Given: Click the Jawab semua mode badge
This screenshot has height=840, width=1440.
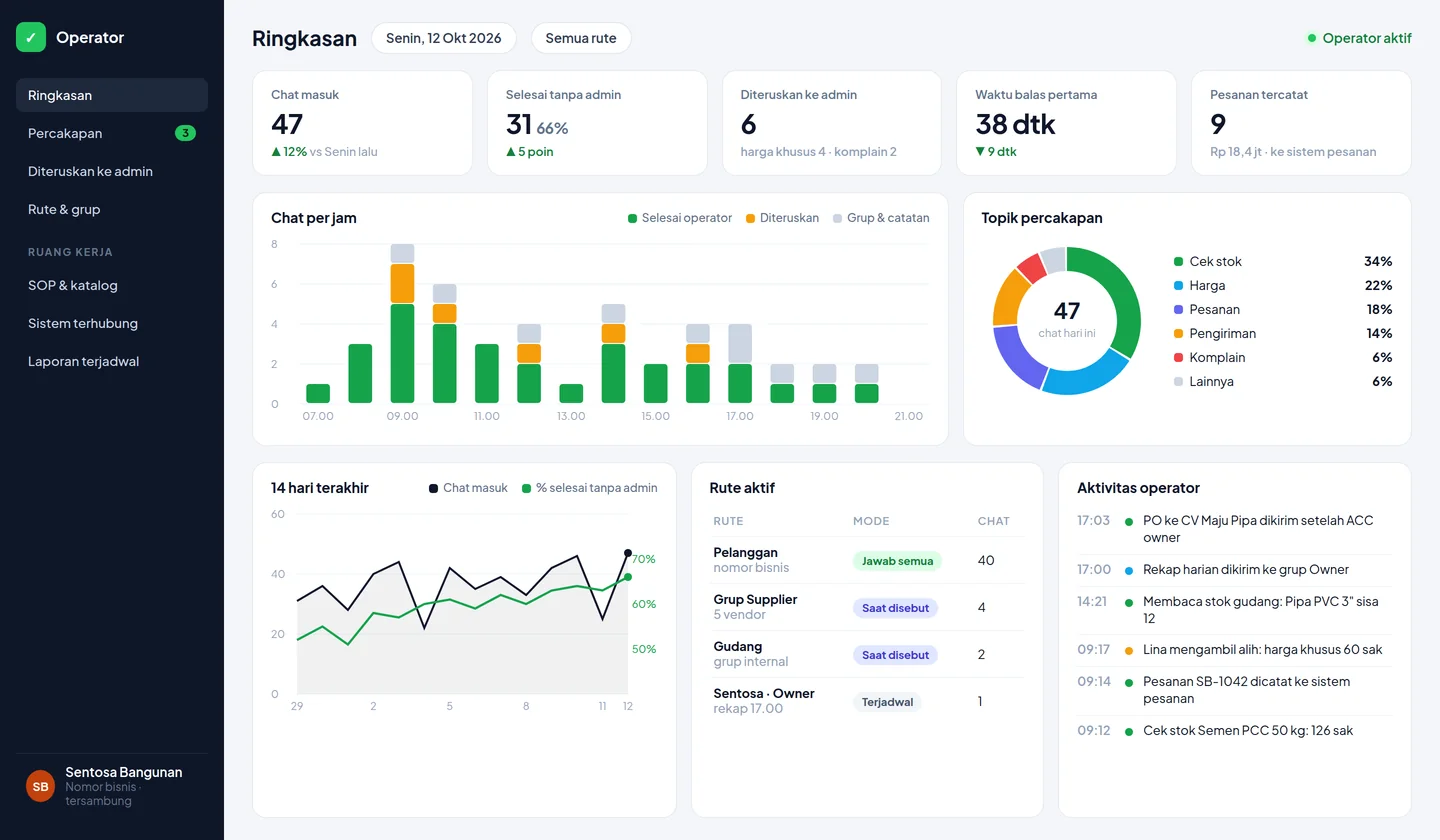Looking at the screenshot, I should point(897,561).
